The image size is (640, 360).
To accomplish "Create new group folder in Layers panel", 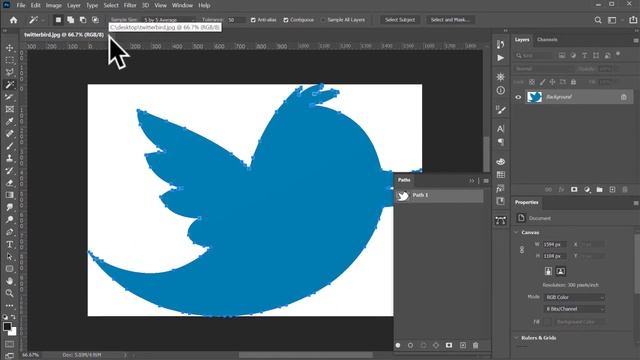I will (x=599, y=189).
